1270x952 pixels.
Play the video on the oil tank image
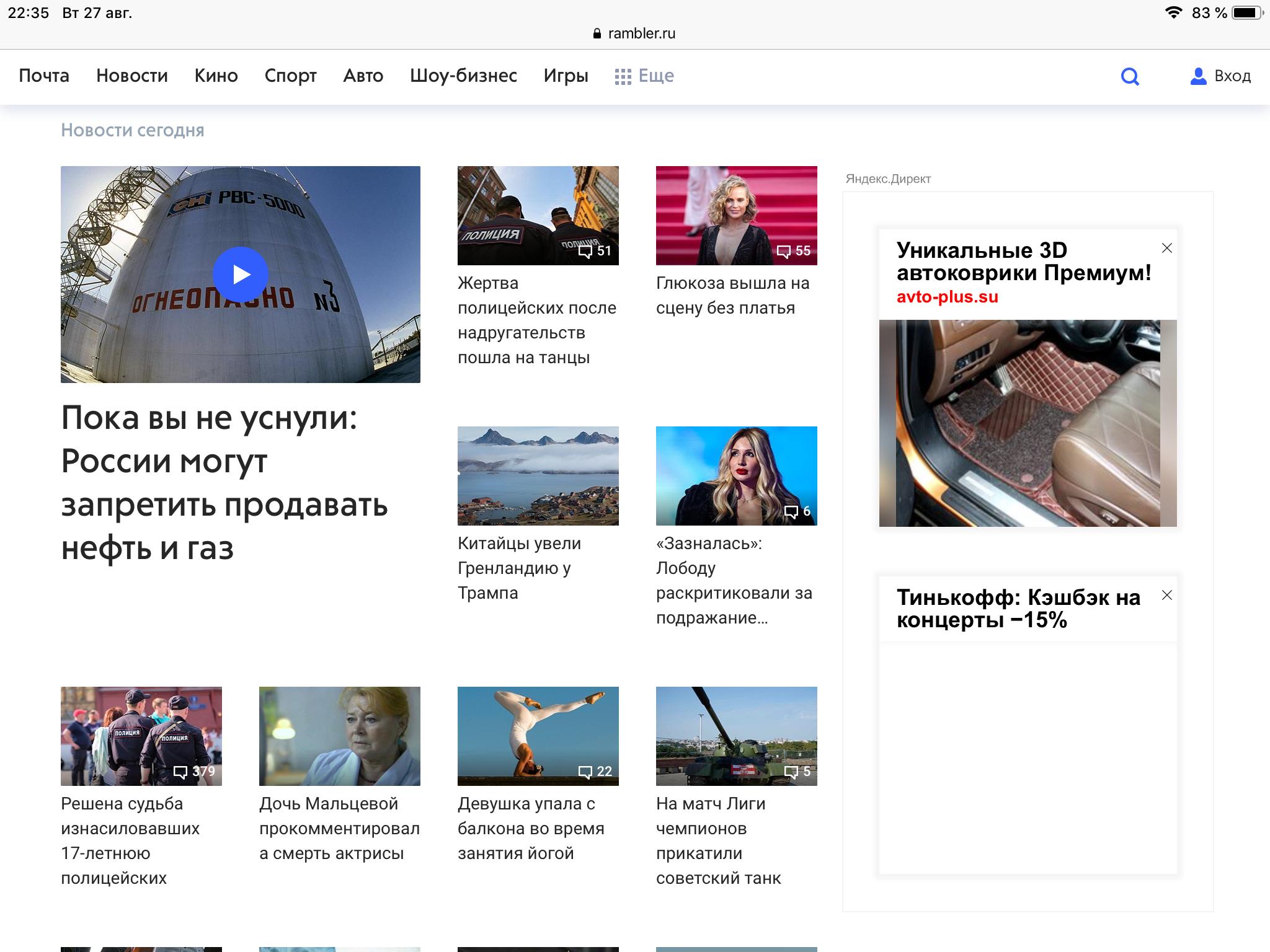[x=241, y=275]
